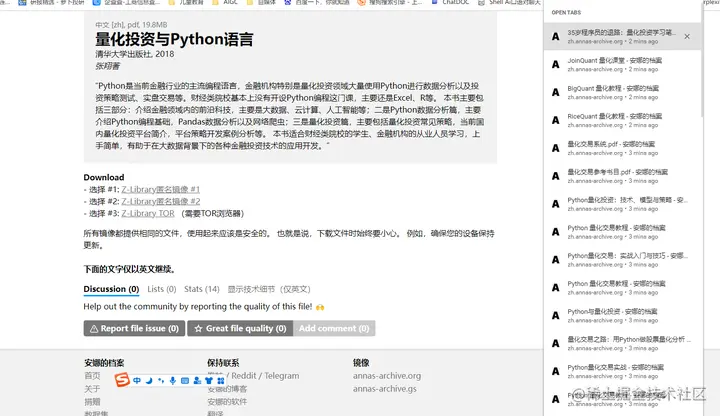The image size is (720, 416).
Task: Click favicon of Python与量化投资 tab
Action: 556,316
